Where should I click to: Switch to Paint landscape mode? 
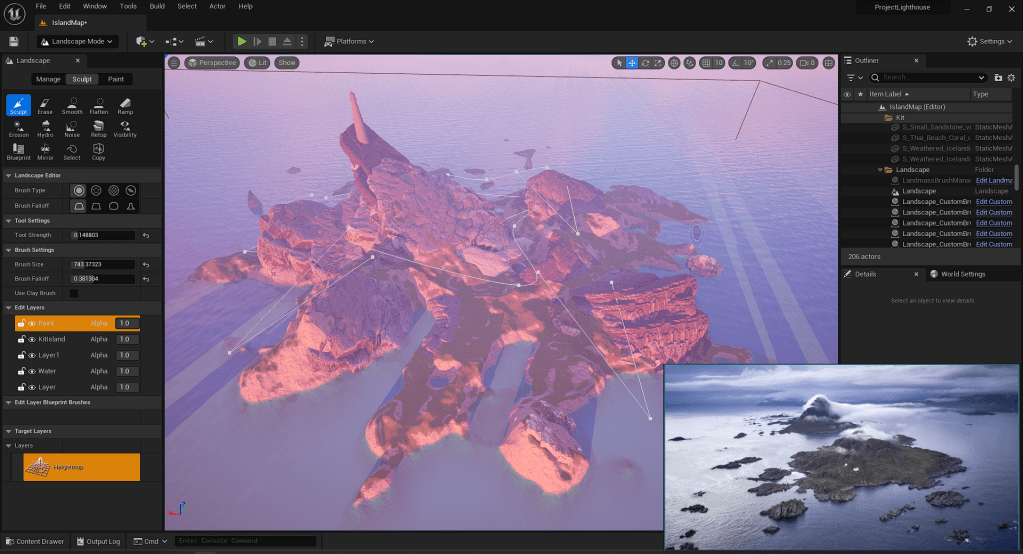116,79
